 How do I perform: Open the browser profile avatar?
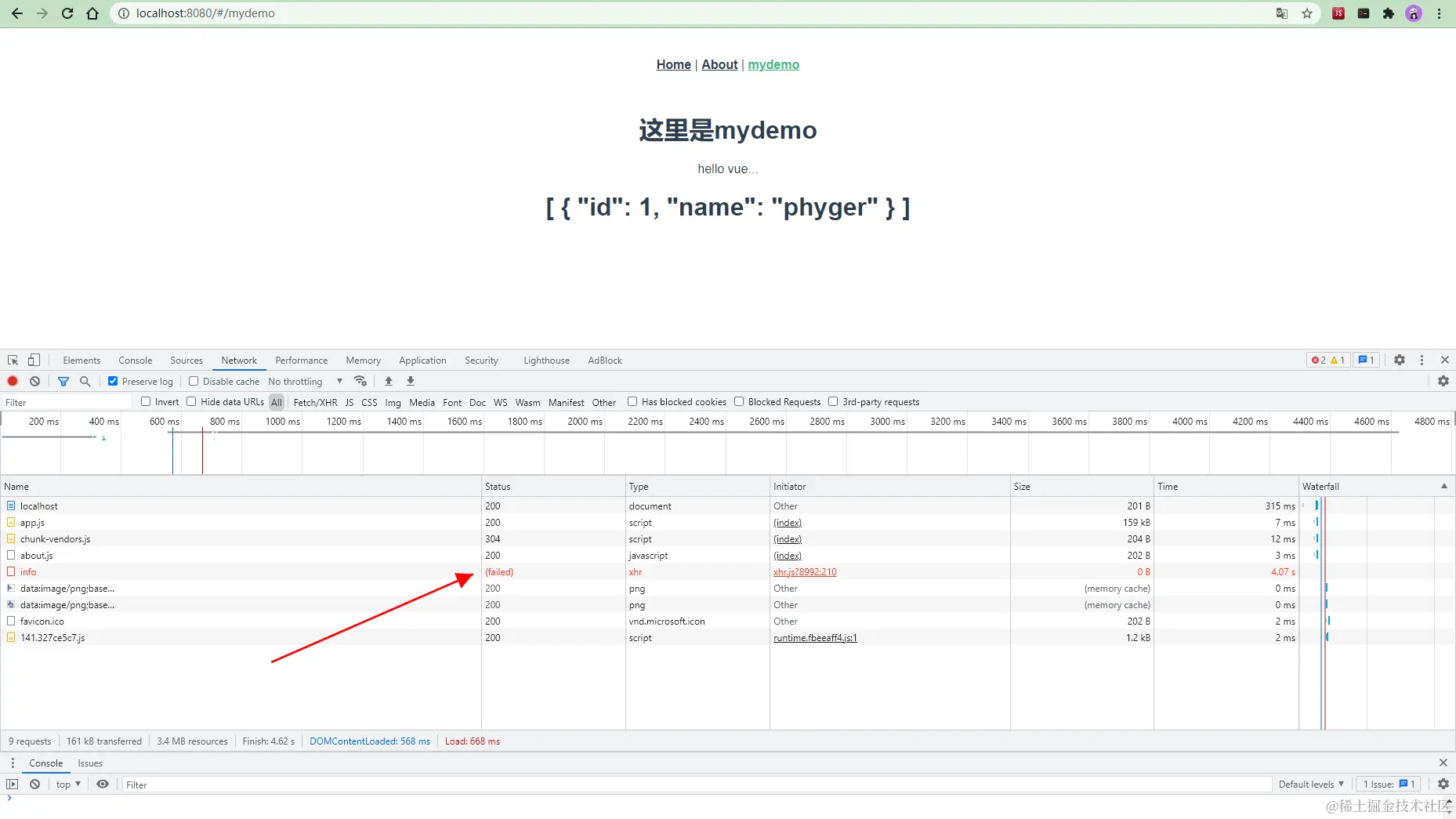point(1414,13)
